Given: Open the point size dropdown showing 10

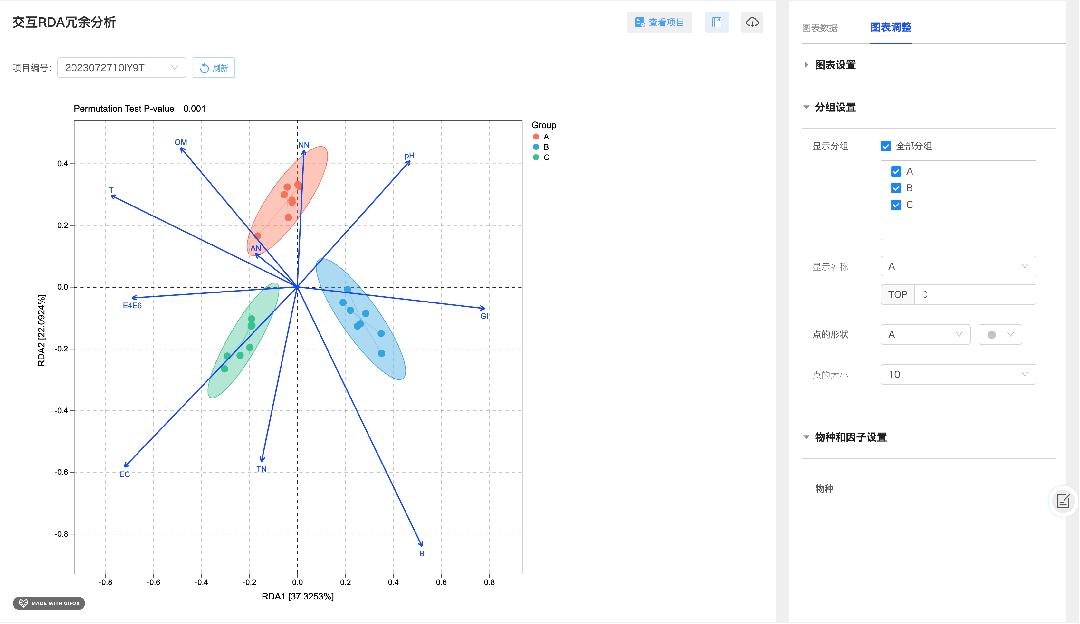Looking at the screenshot, I should click(x=957, y=374).
